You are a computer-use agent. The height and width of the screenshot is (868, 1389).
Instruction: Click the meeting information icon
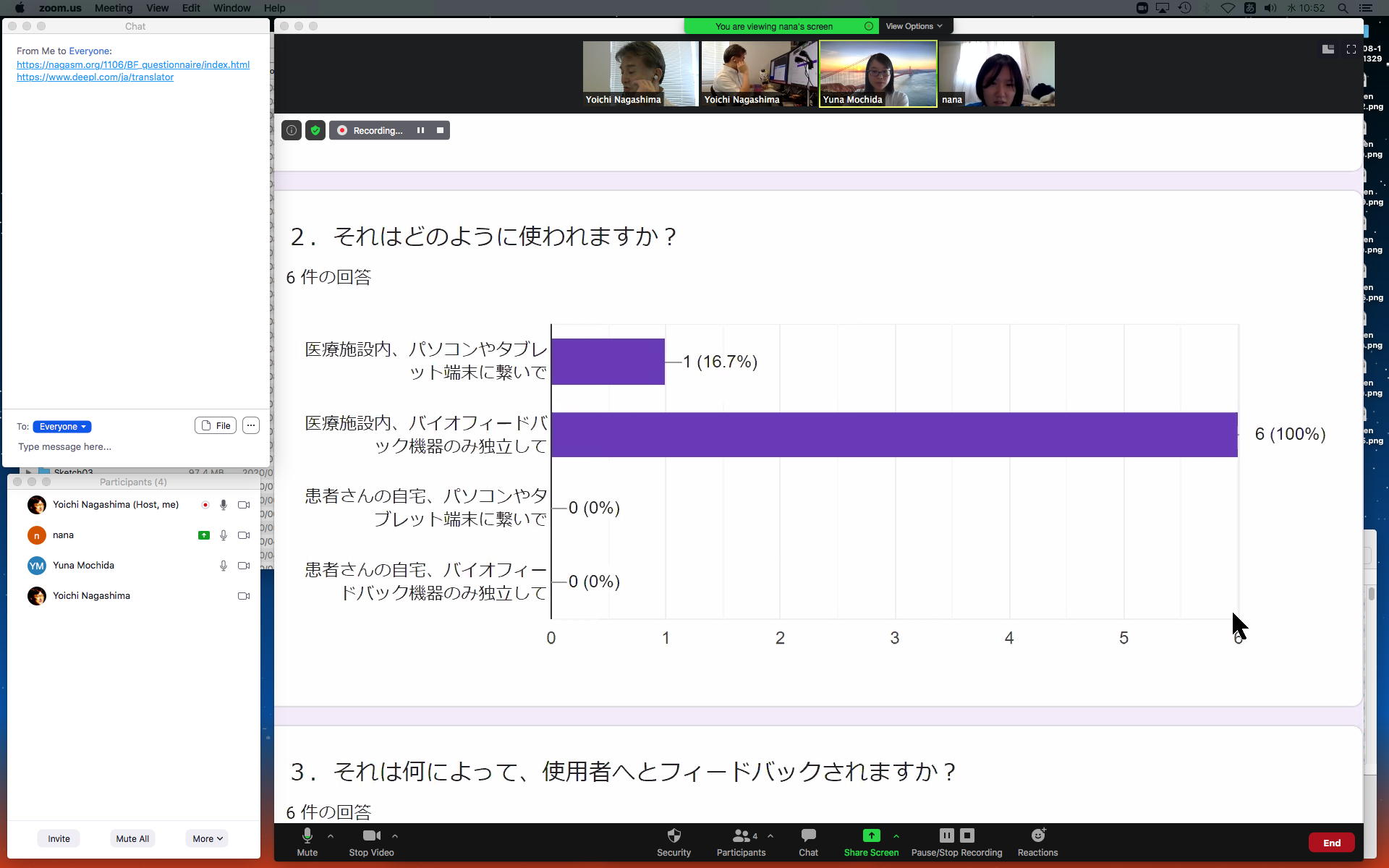pyautogui.click(x=292, y=130)
